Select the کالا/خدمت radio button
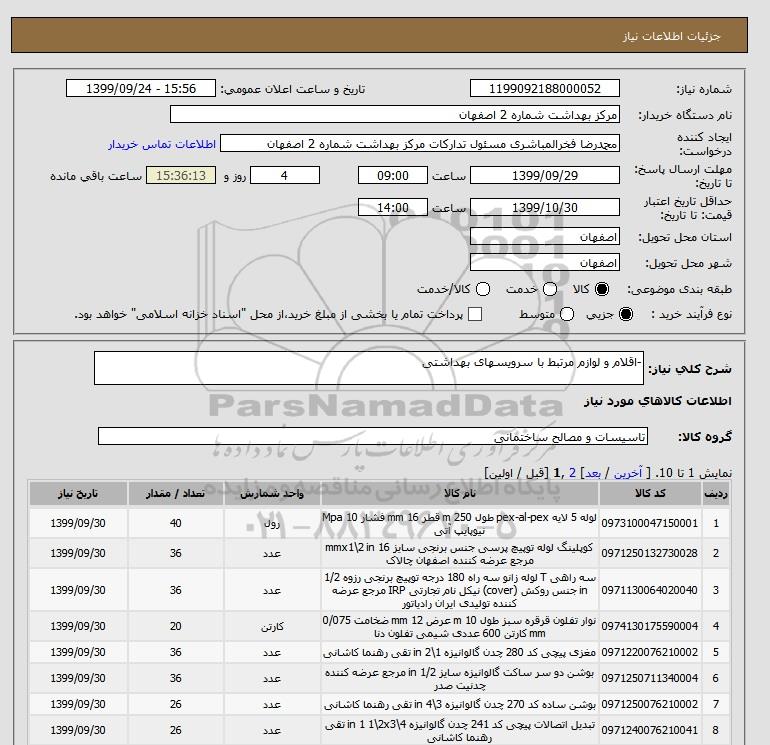This screenshot has height=745, width=770. [x=483, y=289]
